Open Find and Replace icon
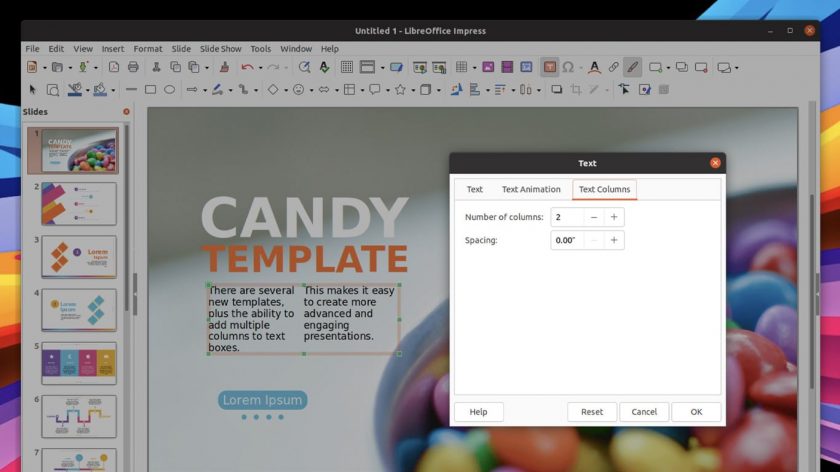 (304, 67)
